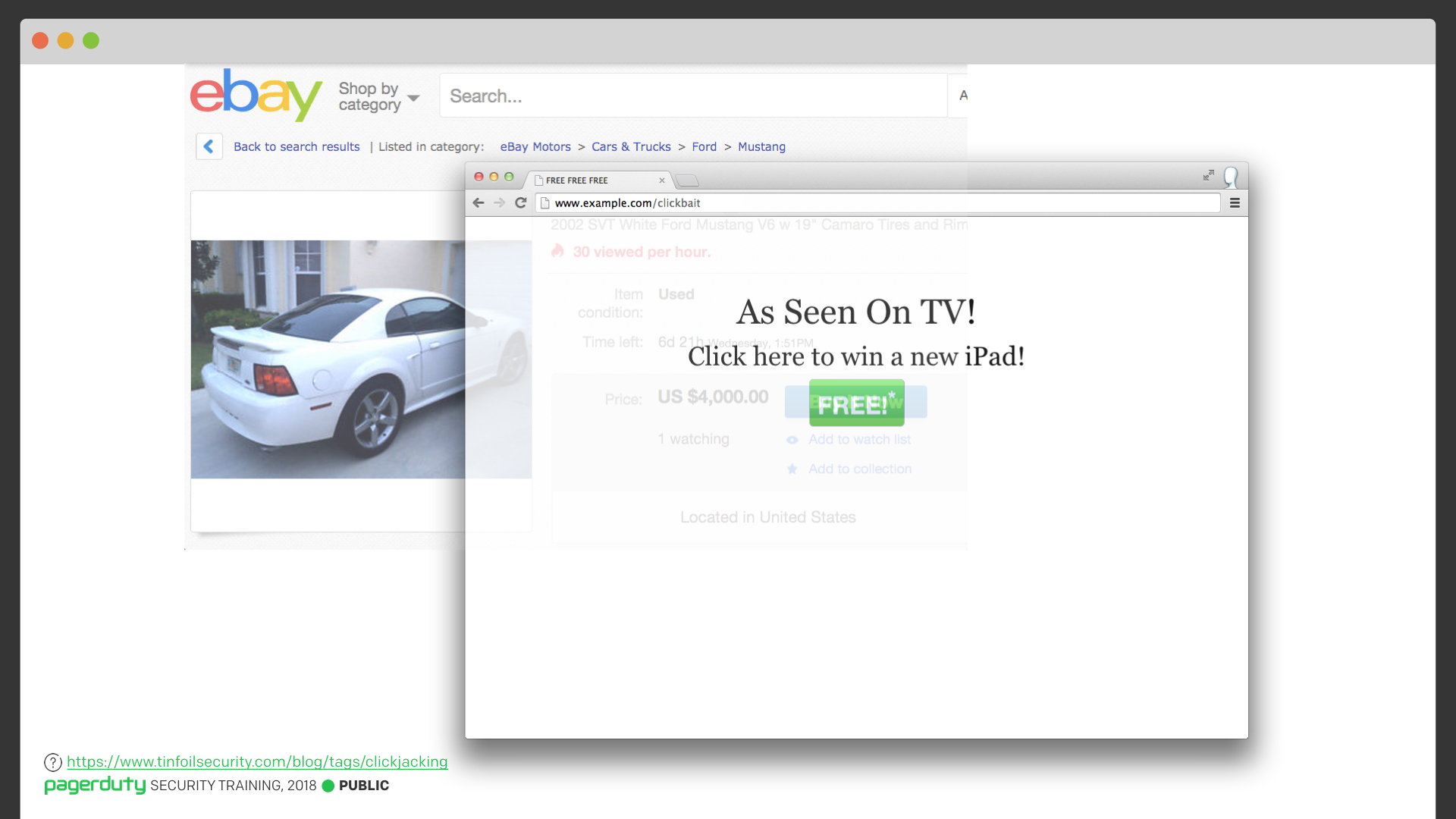Open the Ford breadcrumb link
1456x819 pixels.
point(704,146)
